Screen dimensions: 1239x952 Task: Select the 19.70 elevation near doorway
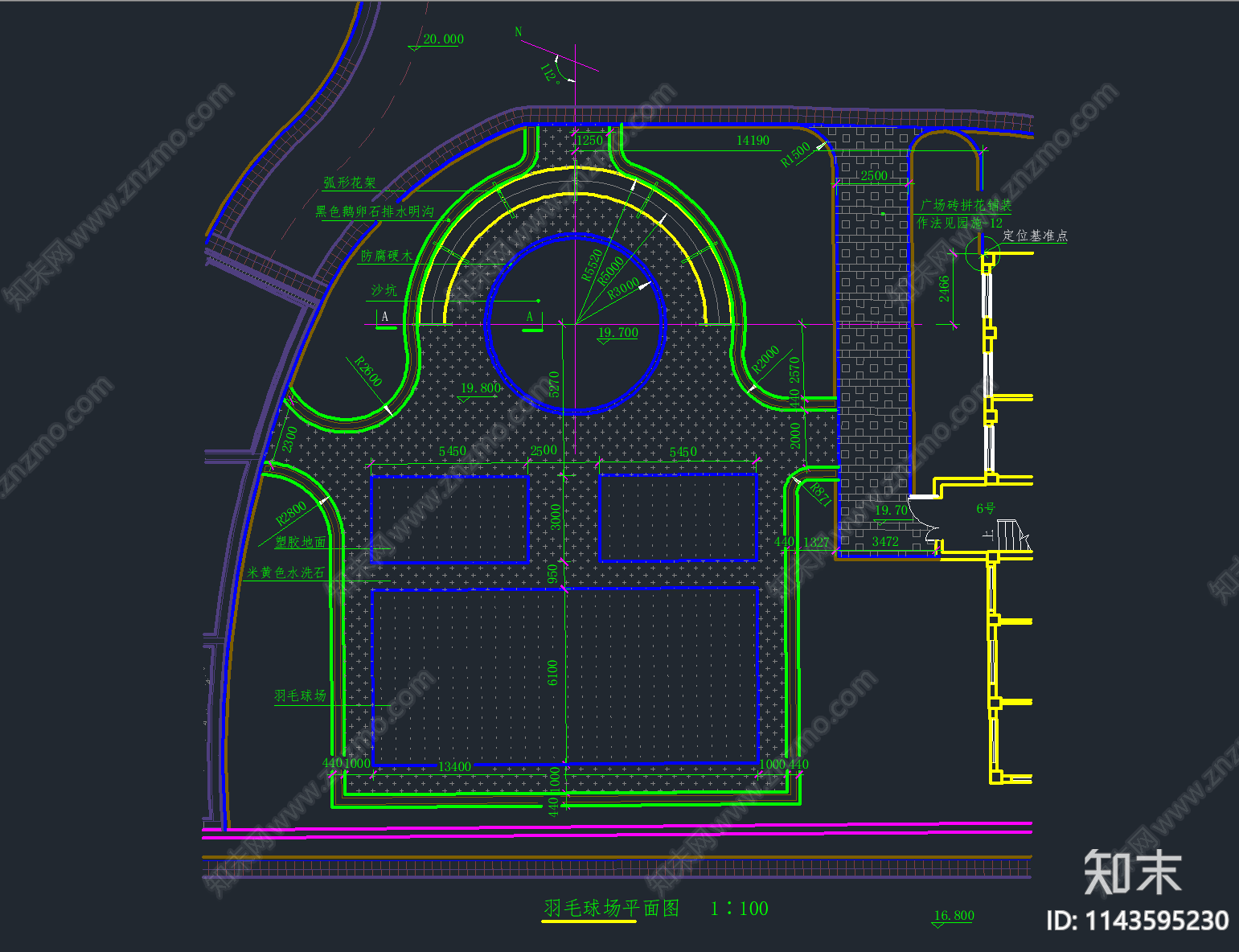pyautogui.click(x=891, y=511)
